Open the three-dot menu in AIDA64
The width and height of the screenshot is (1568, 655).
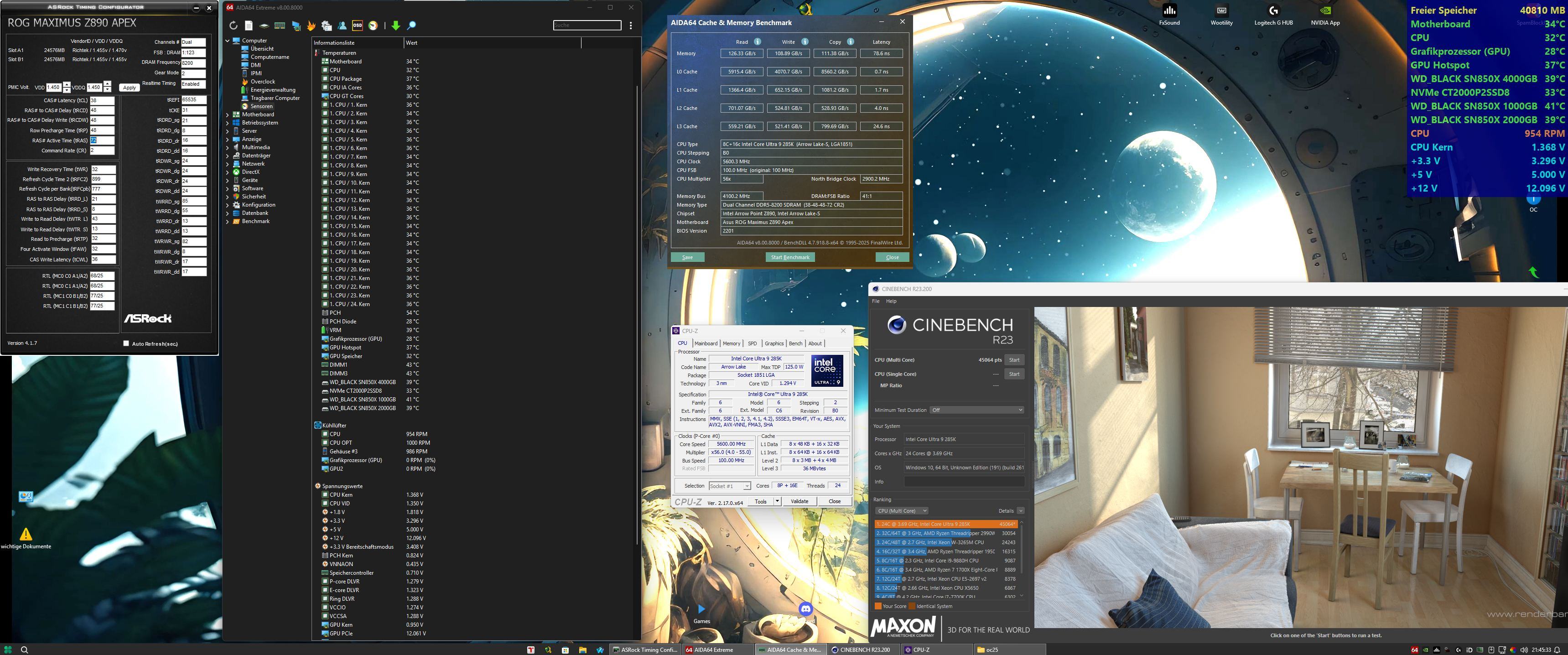click(631, 26)
